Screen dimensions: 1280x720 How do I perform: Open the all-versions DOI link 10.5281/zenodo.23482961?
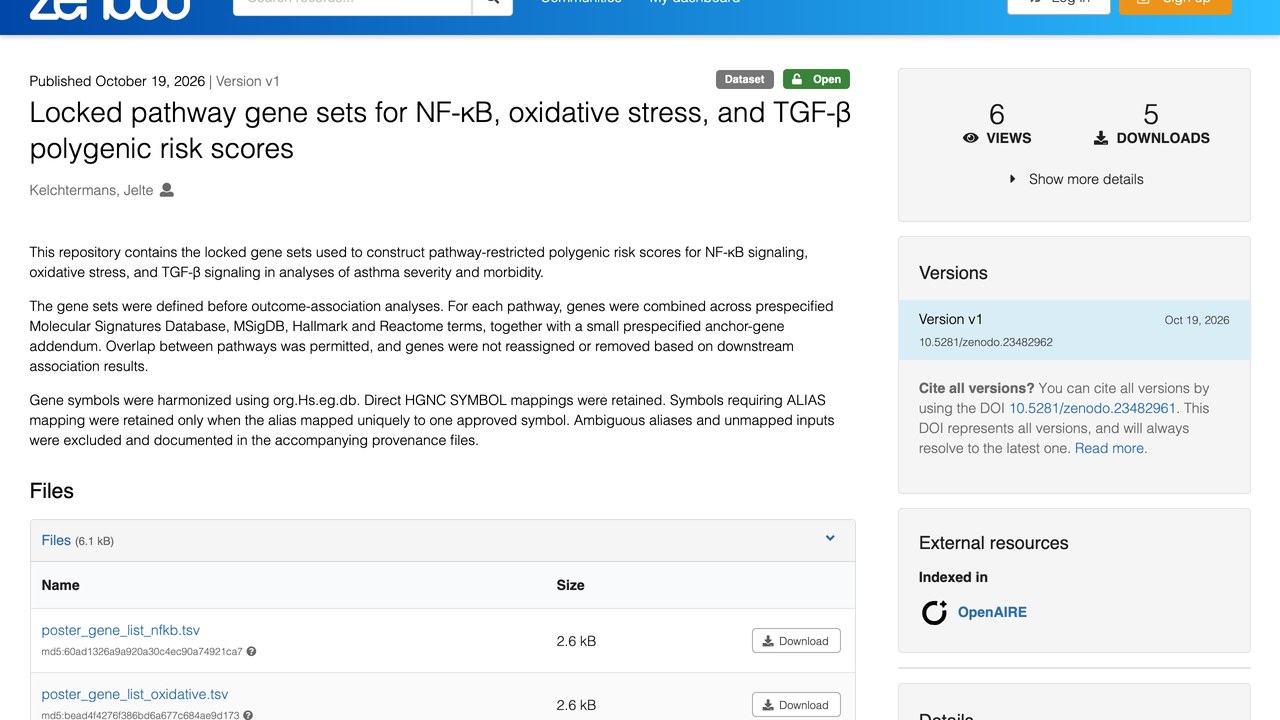pyautogui.click(x=1094, y=408)
